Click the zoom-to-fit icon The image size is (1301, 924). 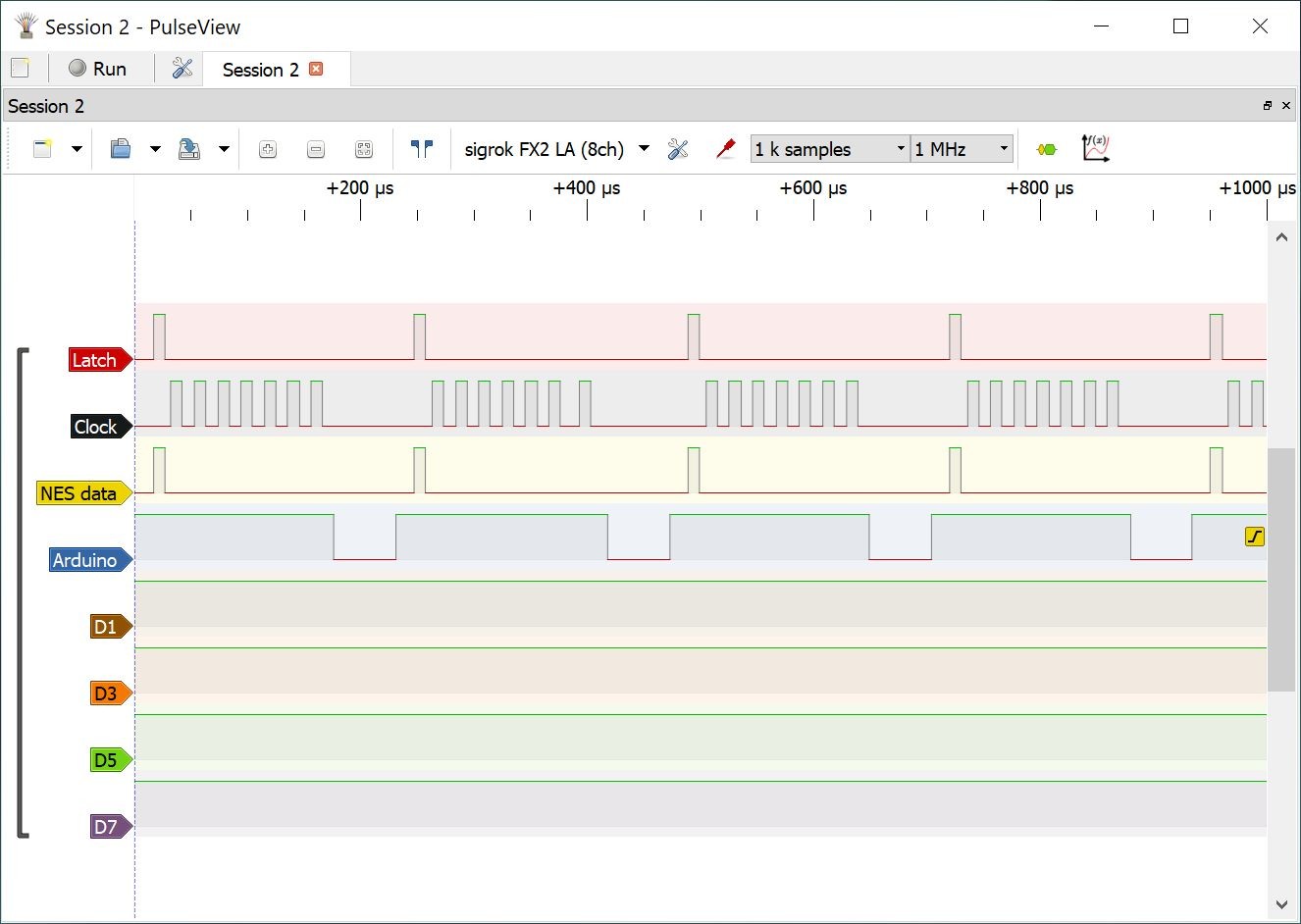(364, 149)
